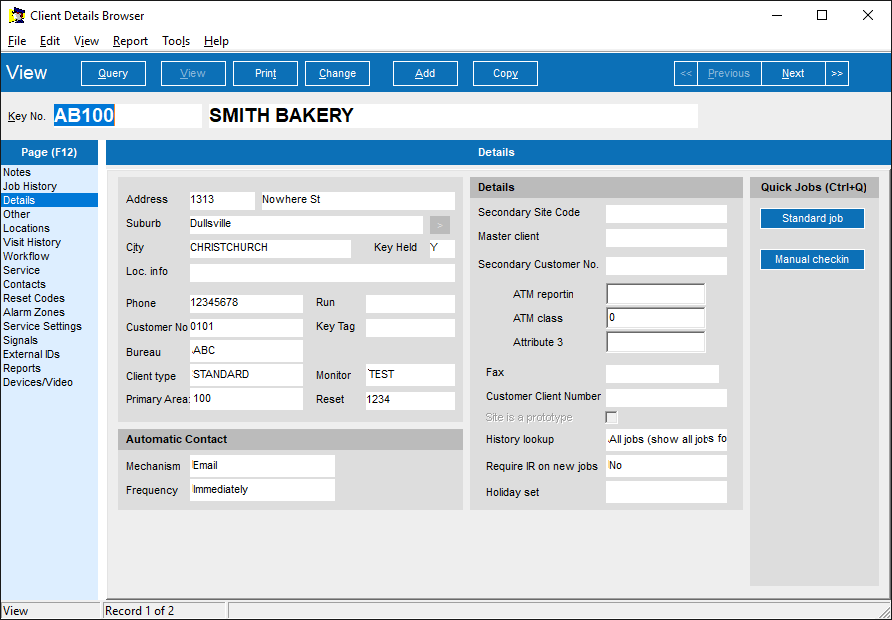Image resolution: width=892 pixels, height=620 pixels.
Task: Select the Details page in sidebar
Action: point(49,200)
